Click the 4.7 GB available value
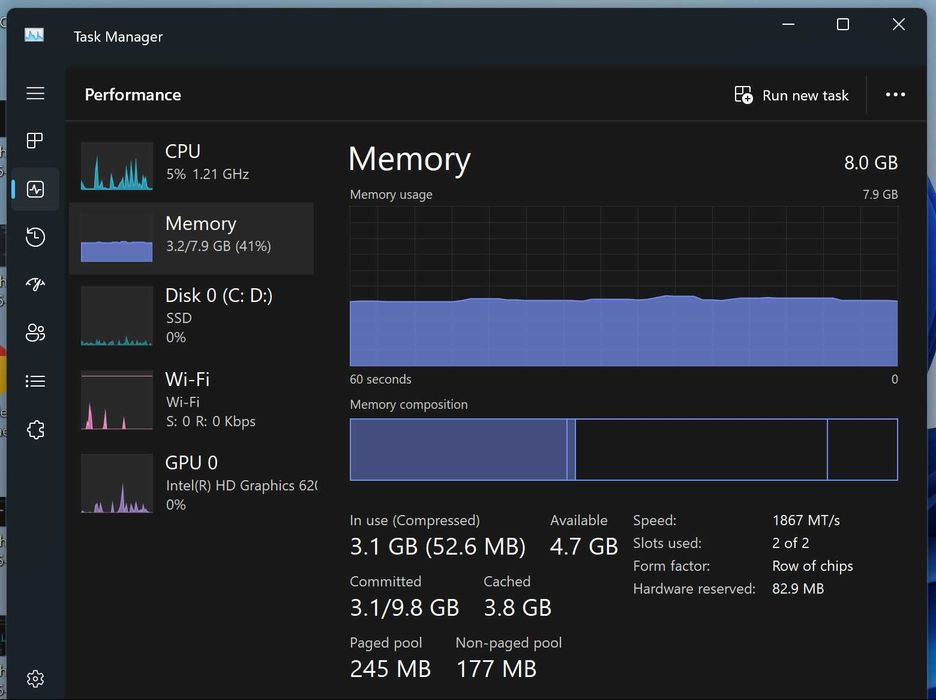The image size is (936, 700). [584, 547]
